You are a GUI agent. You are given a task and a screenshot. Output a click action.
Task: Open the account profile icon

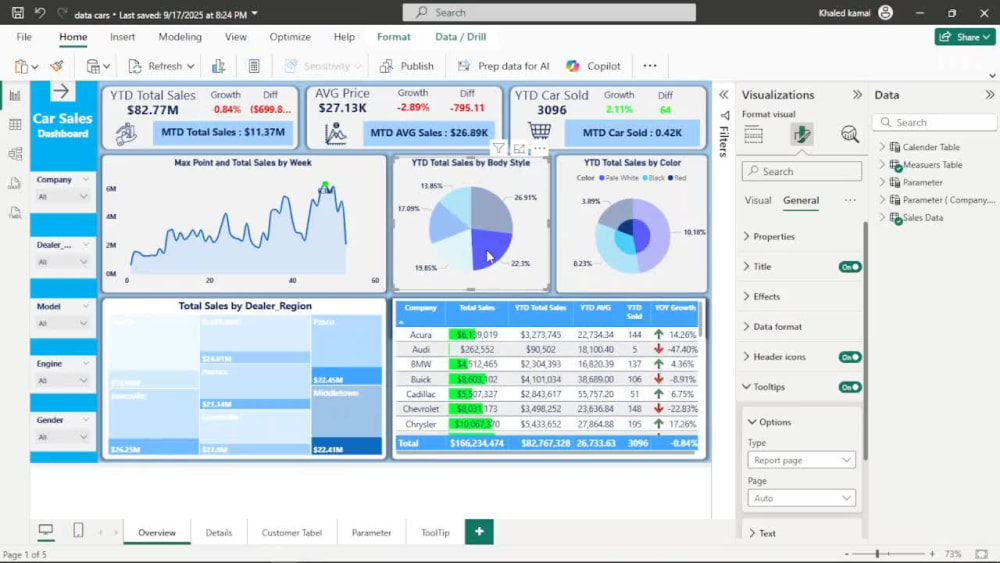885,13
